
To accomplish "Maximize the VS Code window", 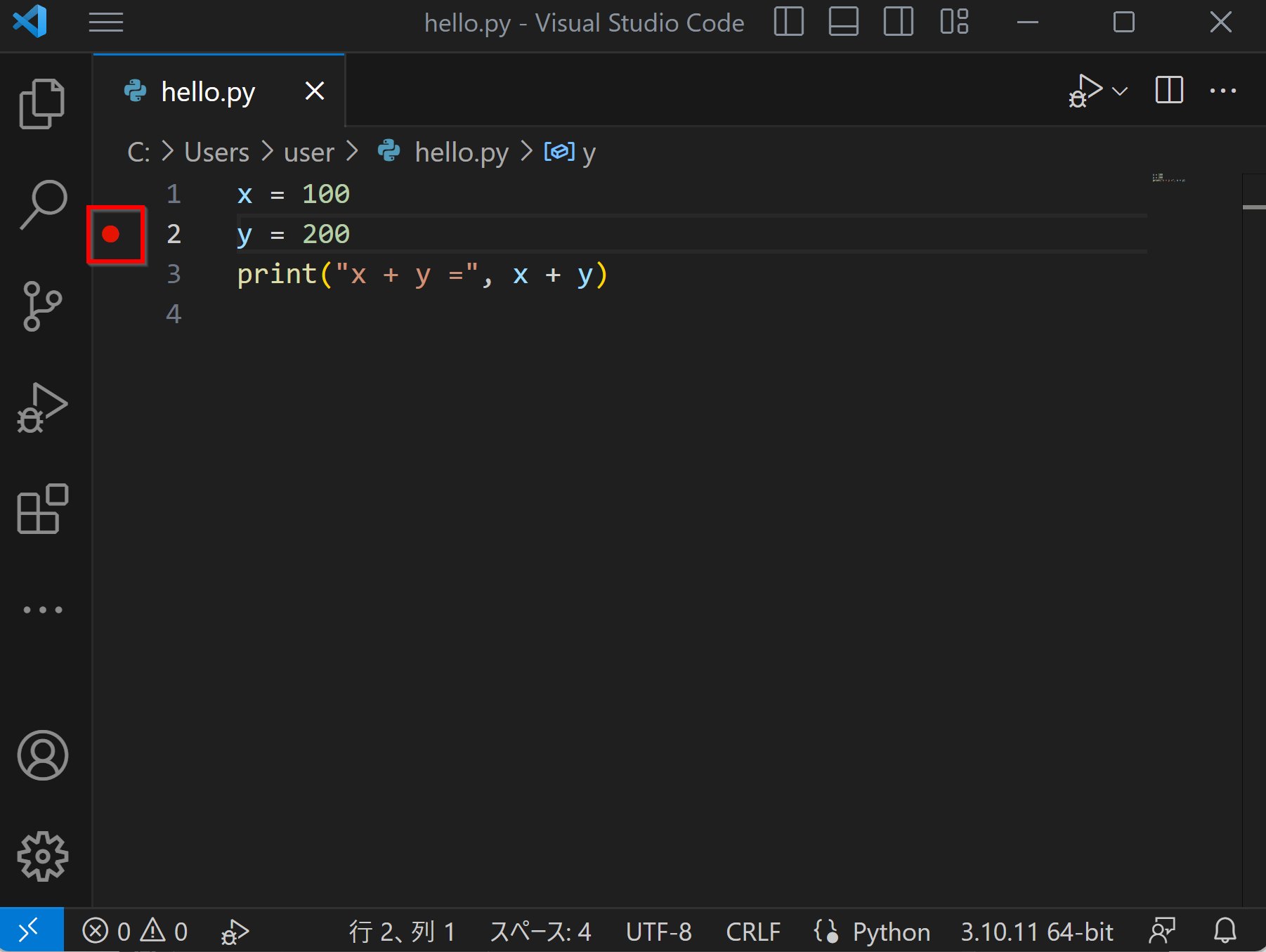I will [1124, 22].
